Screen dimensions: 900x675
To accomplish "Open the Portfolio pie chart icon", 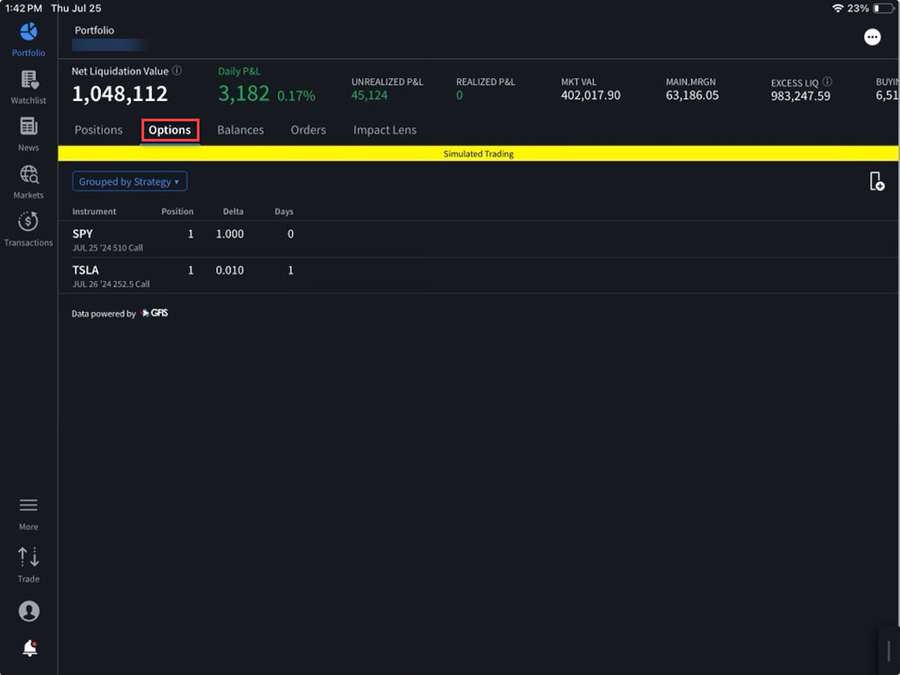I will (28, 33).
